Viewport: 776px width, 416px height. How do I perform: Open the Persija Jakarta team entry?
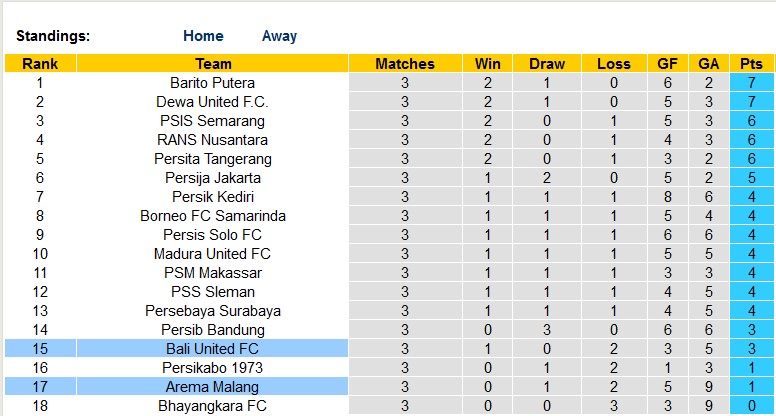tap(213, 178)
